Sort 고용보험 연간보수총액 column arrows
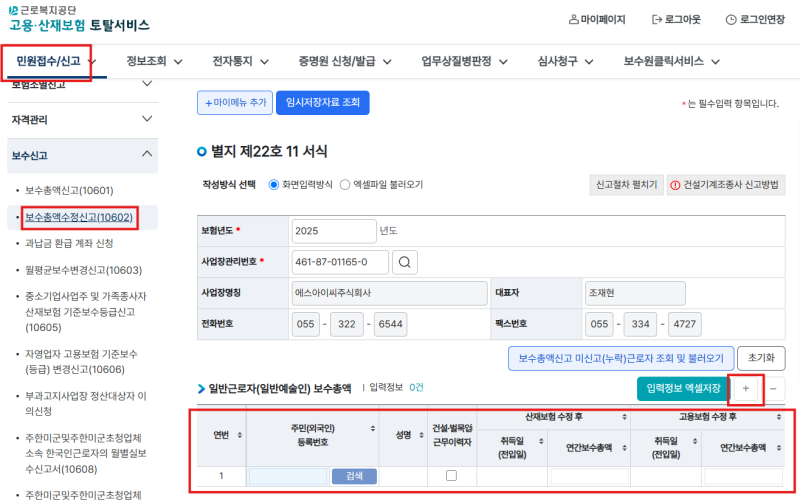The image size is (800, 502). tap(779, 448)
